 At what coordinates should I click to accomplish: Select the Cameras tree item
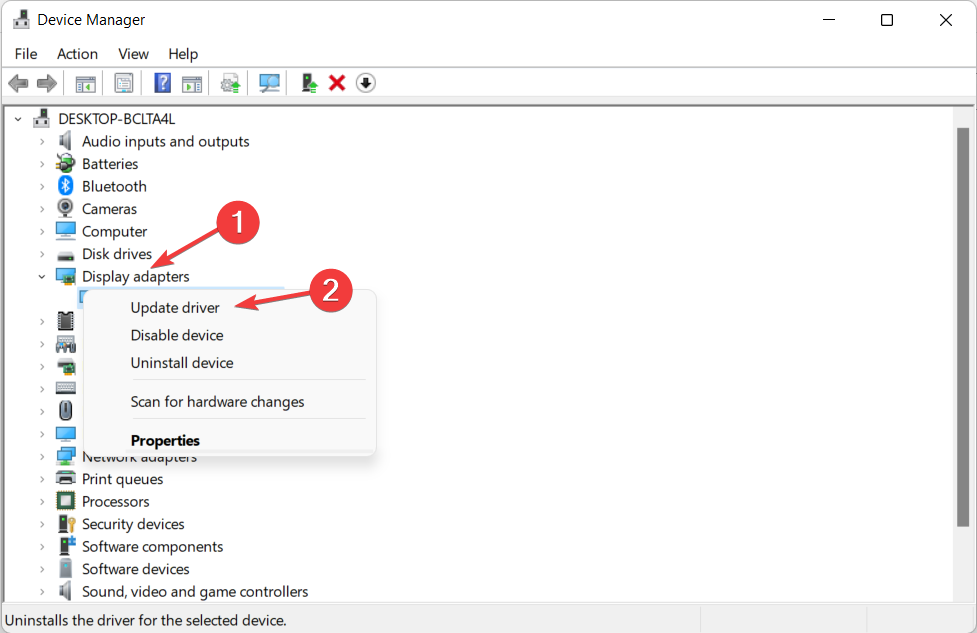point(109,209)
